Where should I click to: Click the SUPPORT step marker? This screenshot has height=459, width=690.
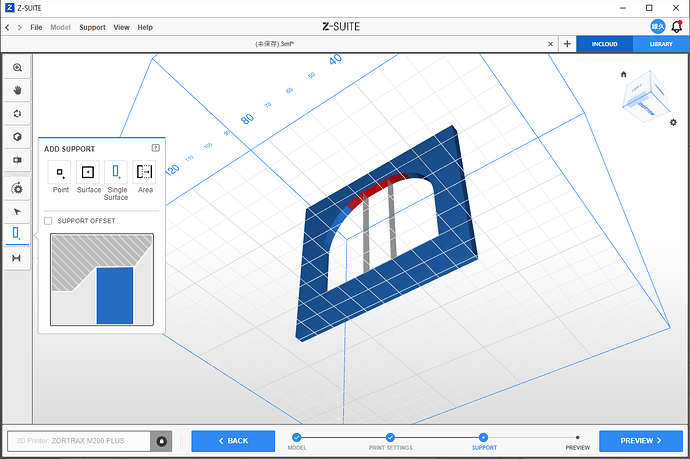[484, 437]
